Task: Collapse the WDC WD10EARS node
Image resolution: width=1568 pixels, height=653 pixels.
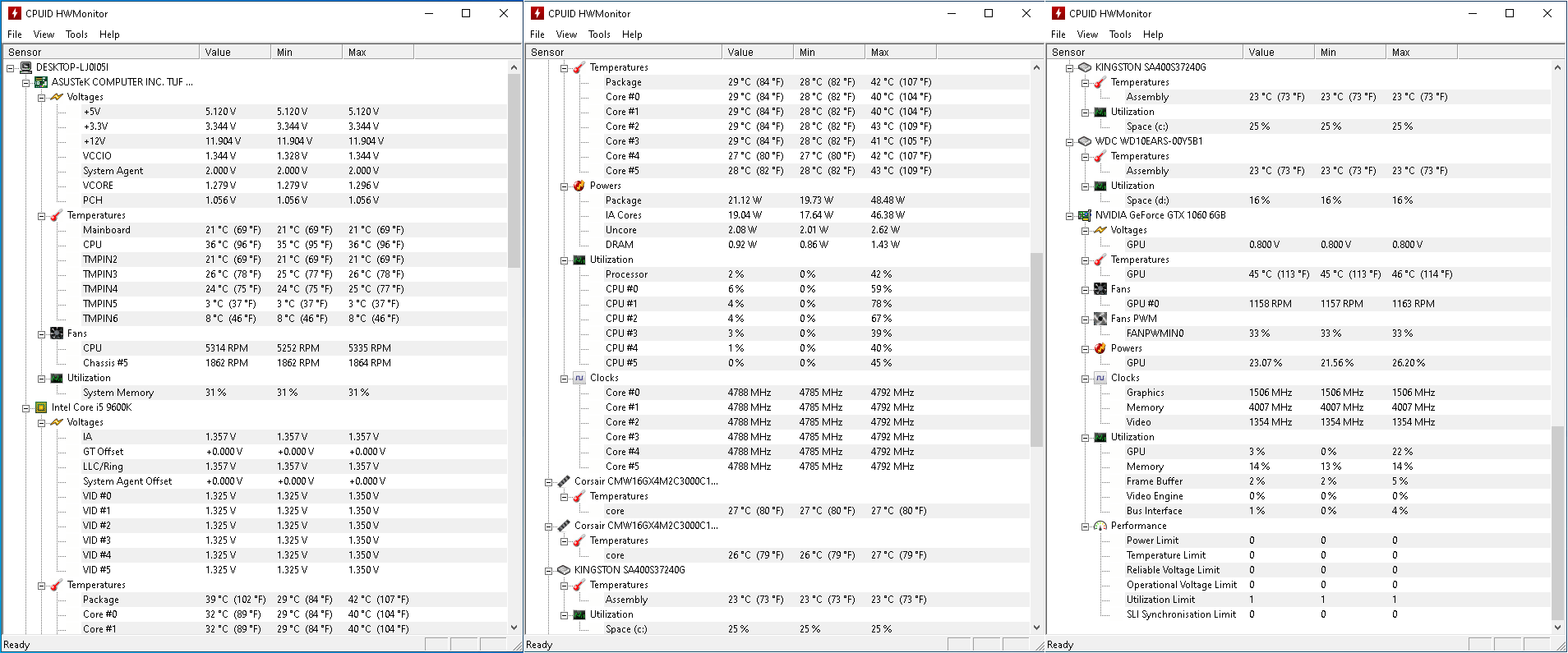Action: pyautogui.click(x=1070, y=142)
